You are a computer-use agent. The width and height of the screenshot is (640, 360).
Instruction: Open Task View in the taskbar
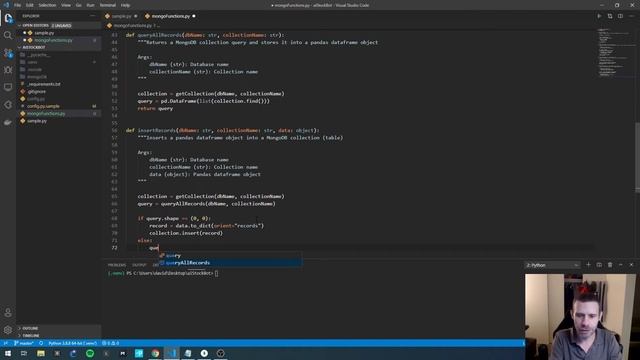[x=24, y=353]
